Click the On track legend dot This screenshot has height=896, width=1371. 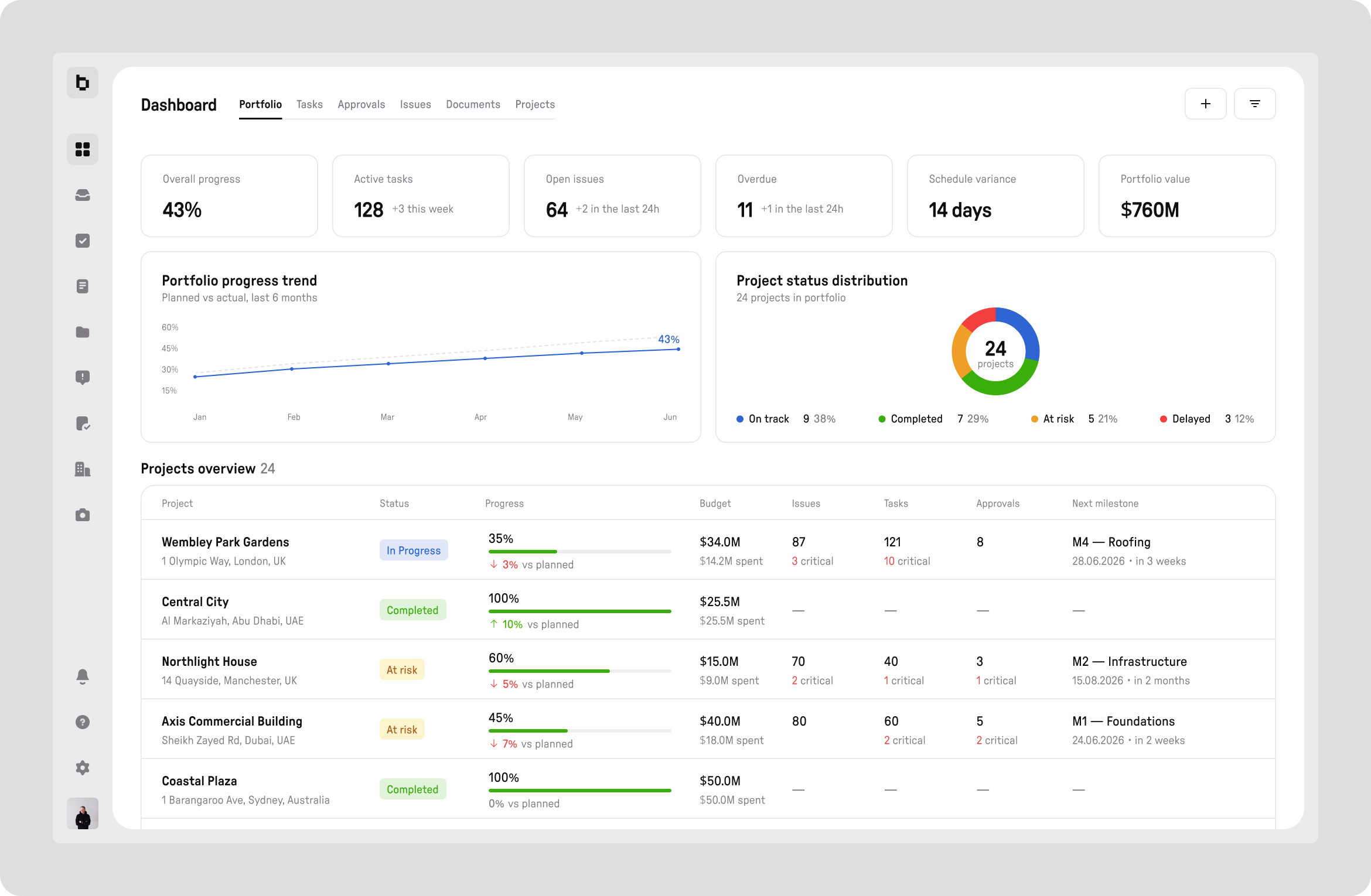[x=740, y=419]
